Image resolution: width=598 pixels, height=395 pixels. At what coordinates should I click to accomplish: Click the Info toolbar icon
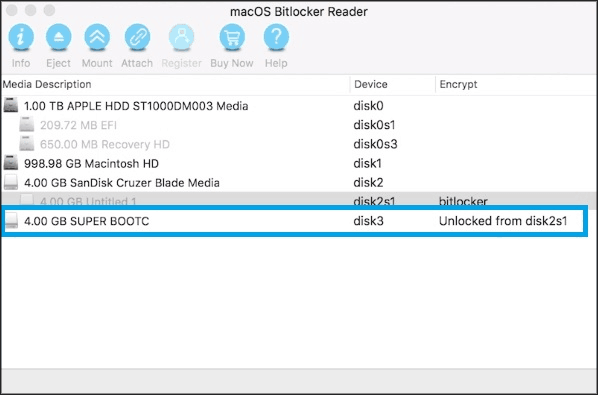tap(21, 37)
